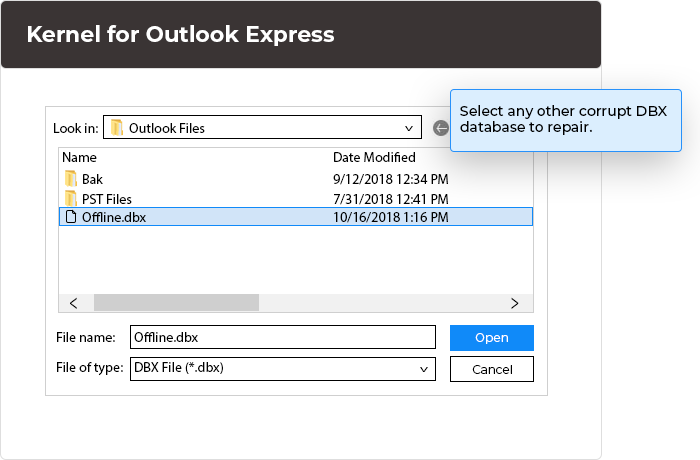Click the Offline.dbx file icon
Screen dimensions: 700x460
click(71, 217)
